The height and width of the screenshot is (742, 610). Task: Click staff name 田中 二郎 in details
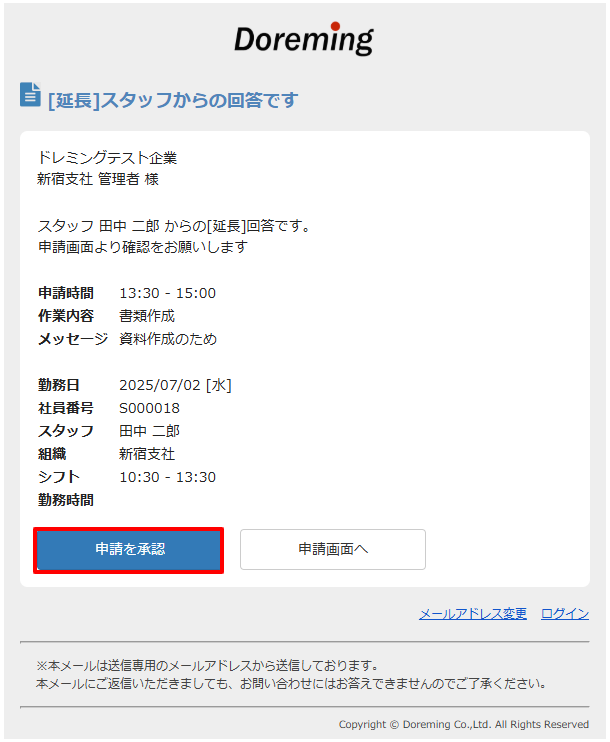150,431
